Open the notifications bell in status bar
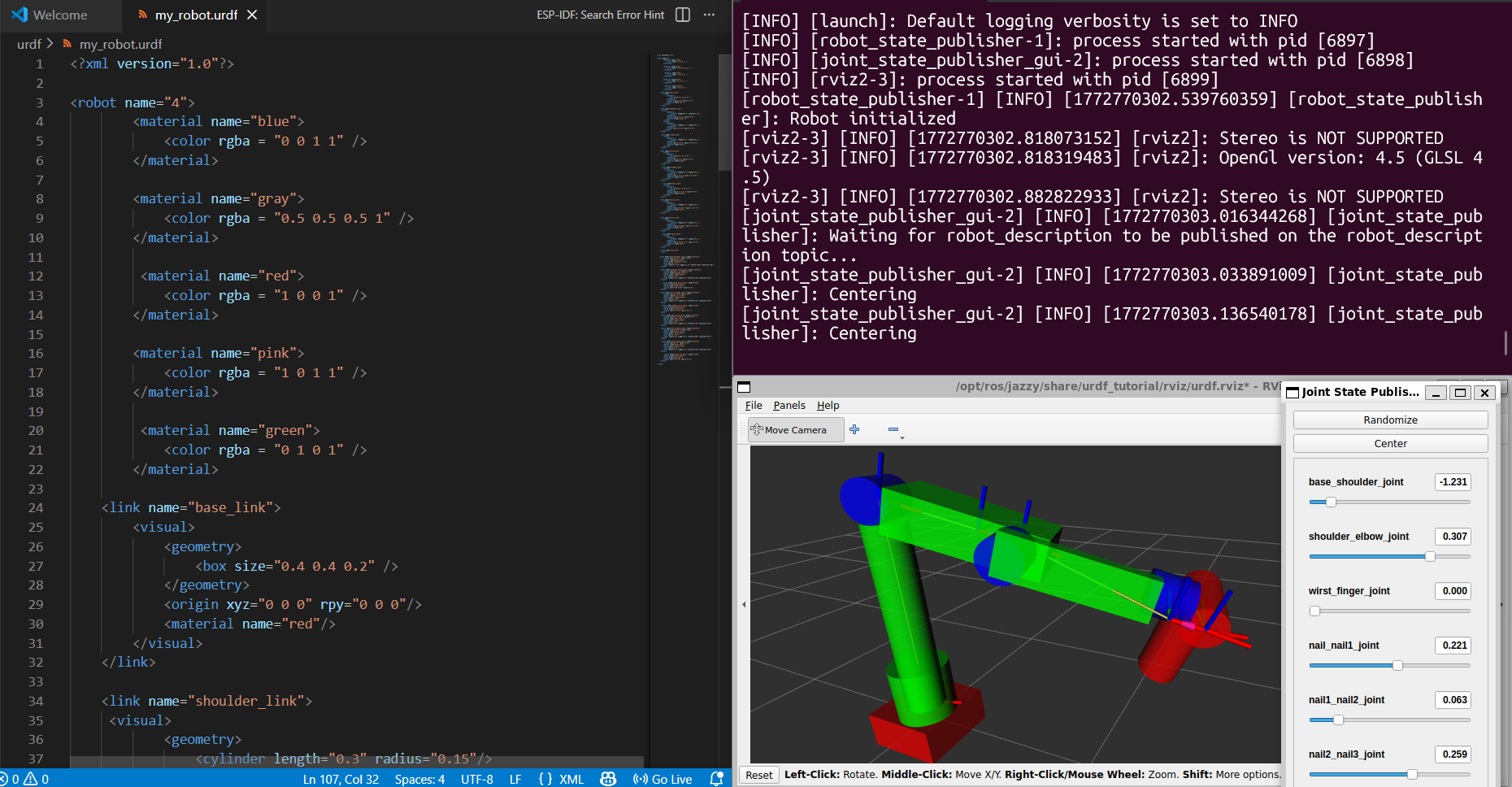The image size is (1512, 787). [716, 778]
